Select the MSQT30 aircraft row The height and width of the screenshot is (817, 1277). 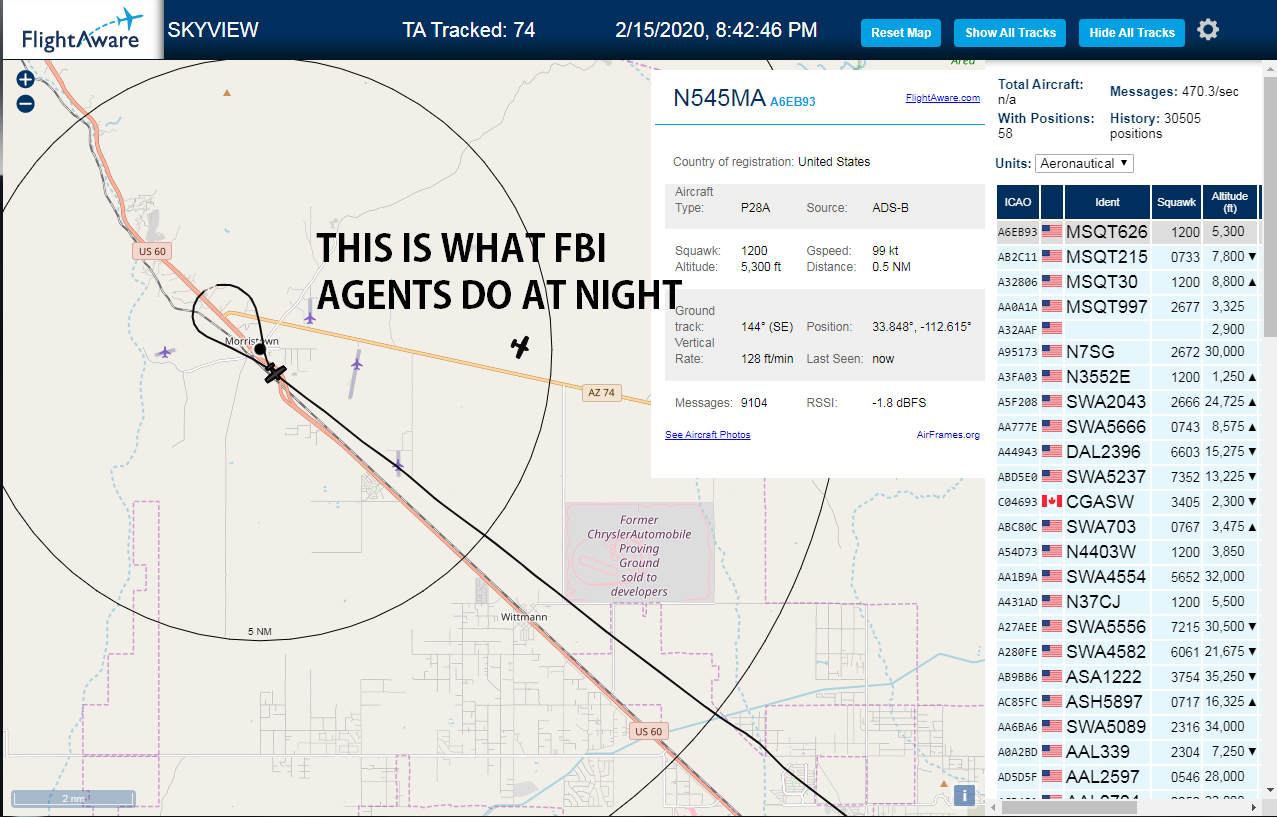[1129, 282]
